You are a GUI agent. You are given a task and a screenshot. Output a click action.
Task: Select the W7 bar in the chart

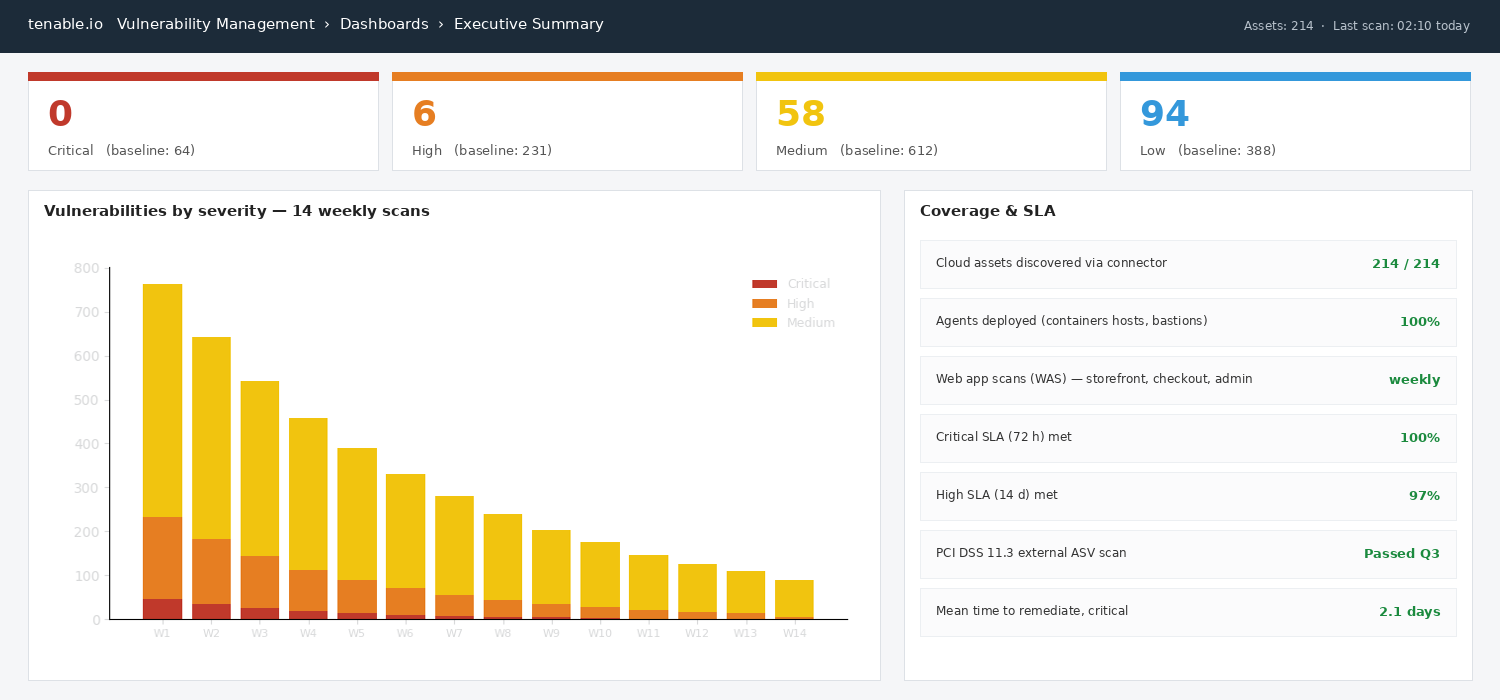(454, 557)
